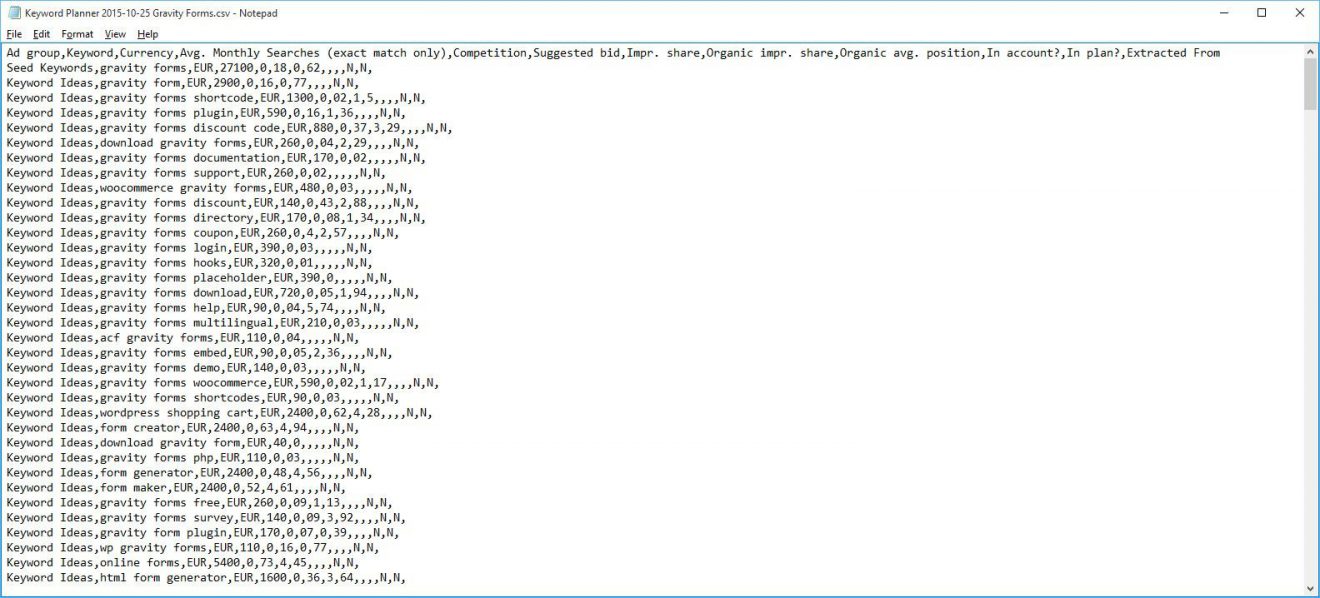Open the Help menu
1320x598 pixels.
click(146, 33)
